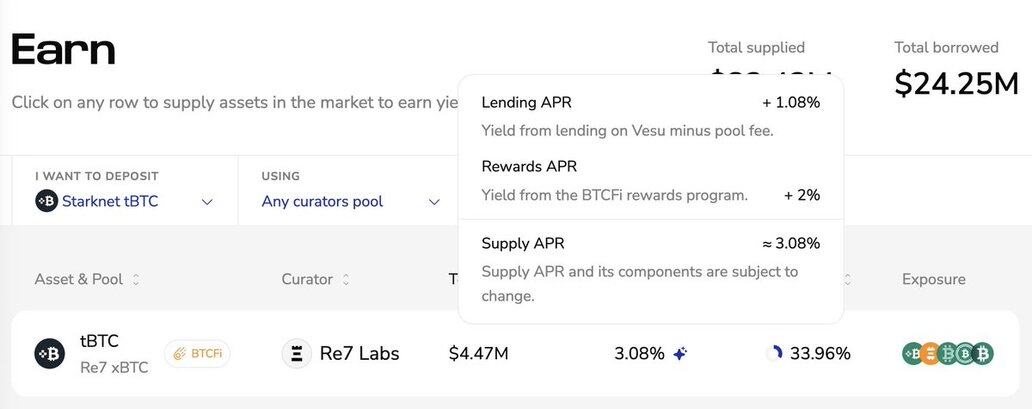The height and width of the screenshot is (409, 1032).
Task: Click the tBTC asset icon in the row
Action: (x=50, y=353)
